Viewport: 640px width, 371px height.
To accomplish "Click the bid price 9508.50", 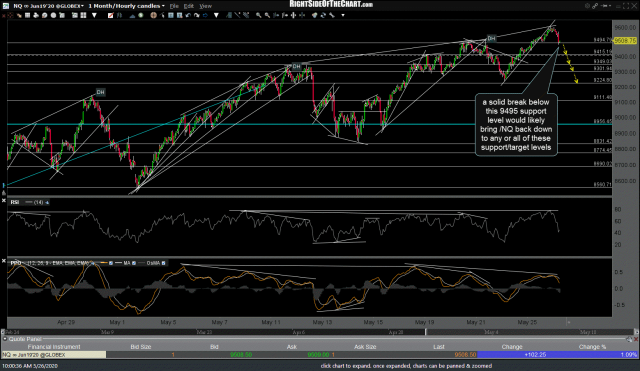I will 241,355.
